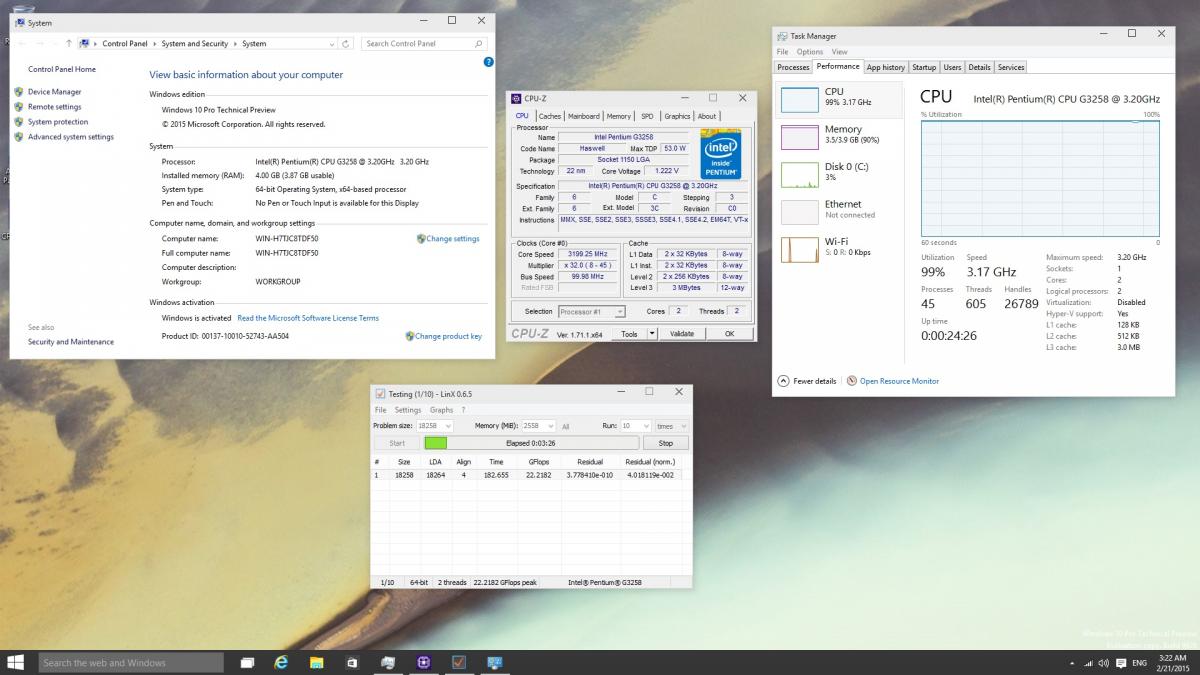The height and width of the screenshot is (675, 1200).
Task: Click the Search the web and Windows box
Action: (131, 662)
